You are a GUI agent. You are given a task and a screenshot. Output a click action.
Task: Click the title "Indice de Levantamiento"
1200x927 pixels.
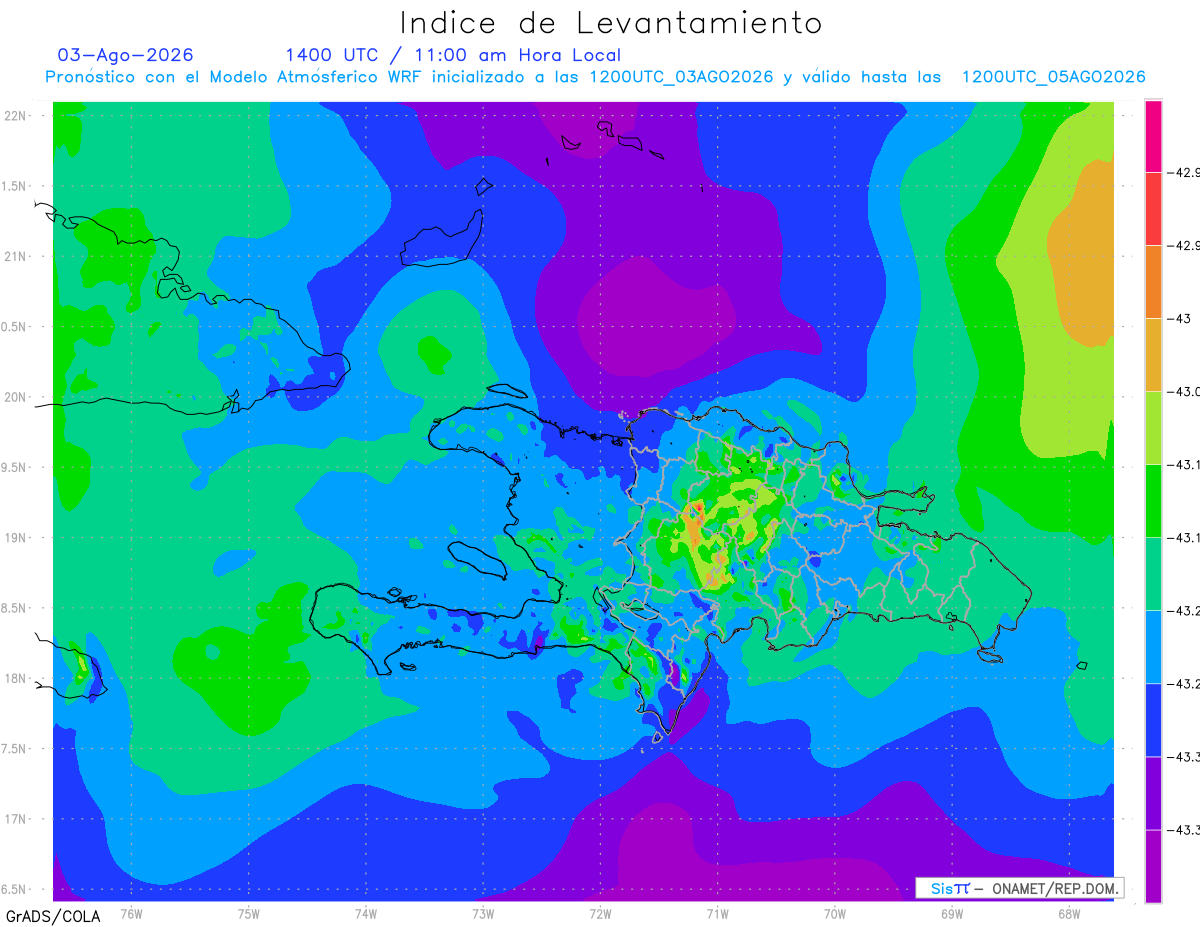click(611, 22)
